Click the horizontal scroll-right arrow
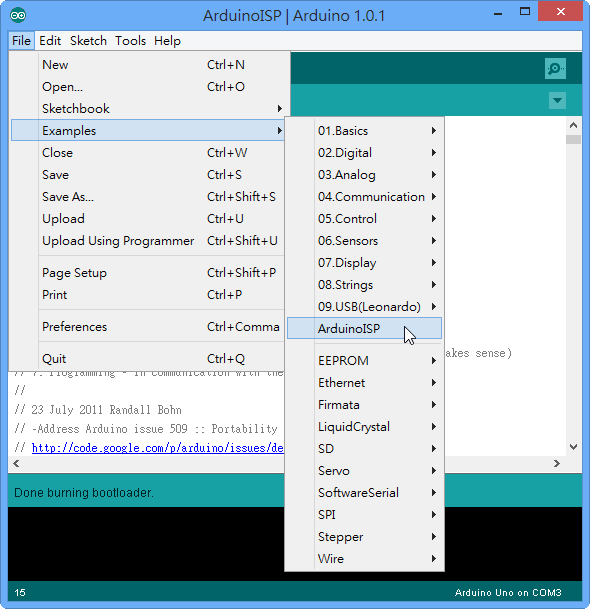This screenshot has width=590, height=609. tap(557, 463)
